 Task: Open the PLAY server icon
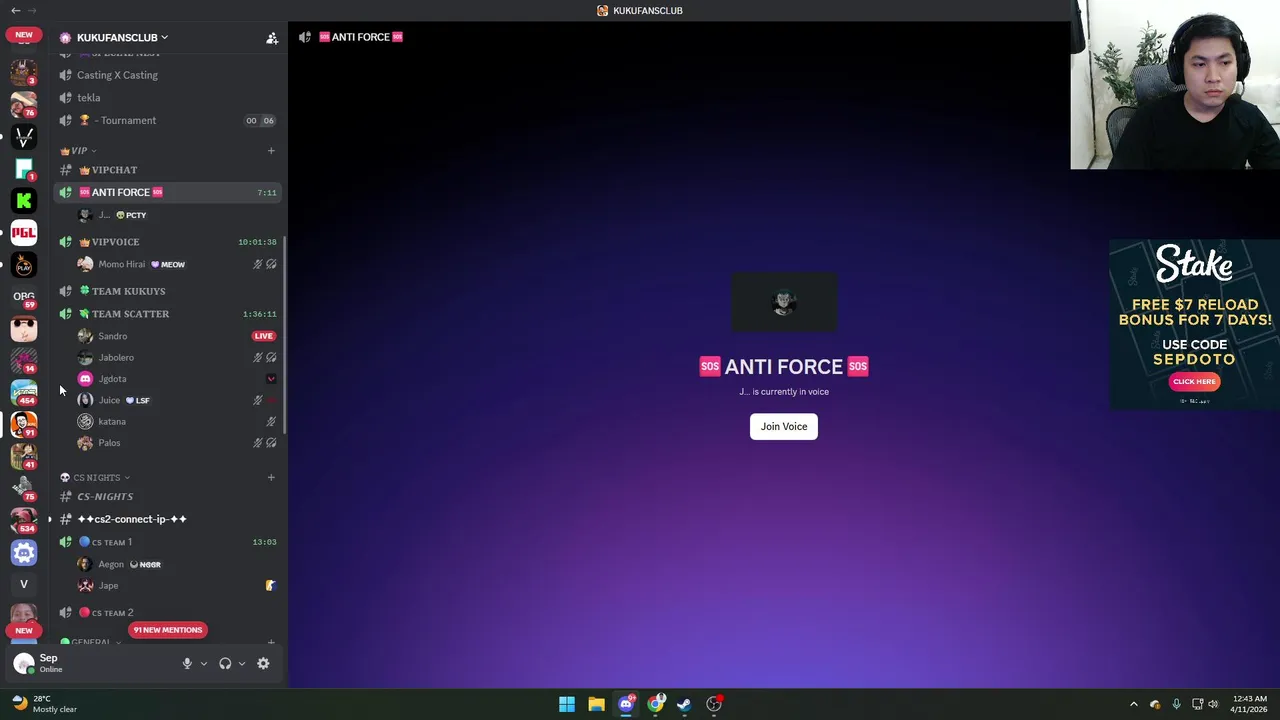pyautogui.click(x=24, y=264)
